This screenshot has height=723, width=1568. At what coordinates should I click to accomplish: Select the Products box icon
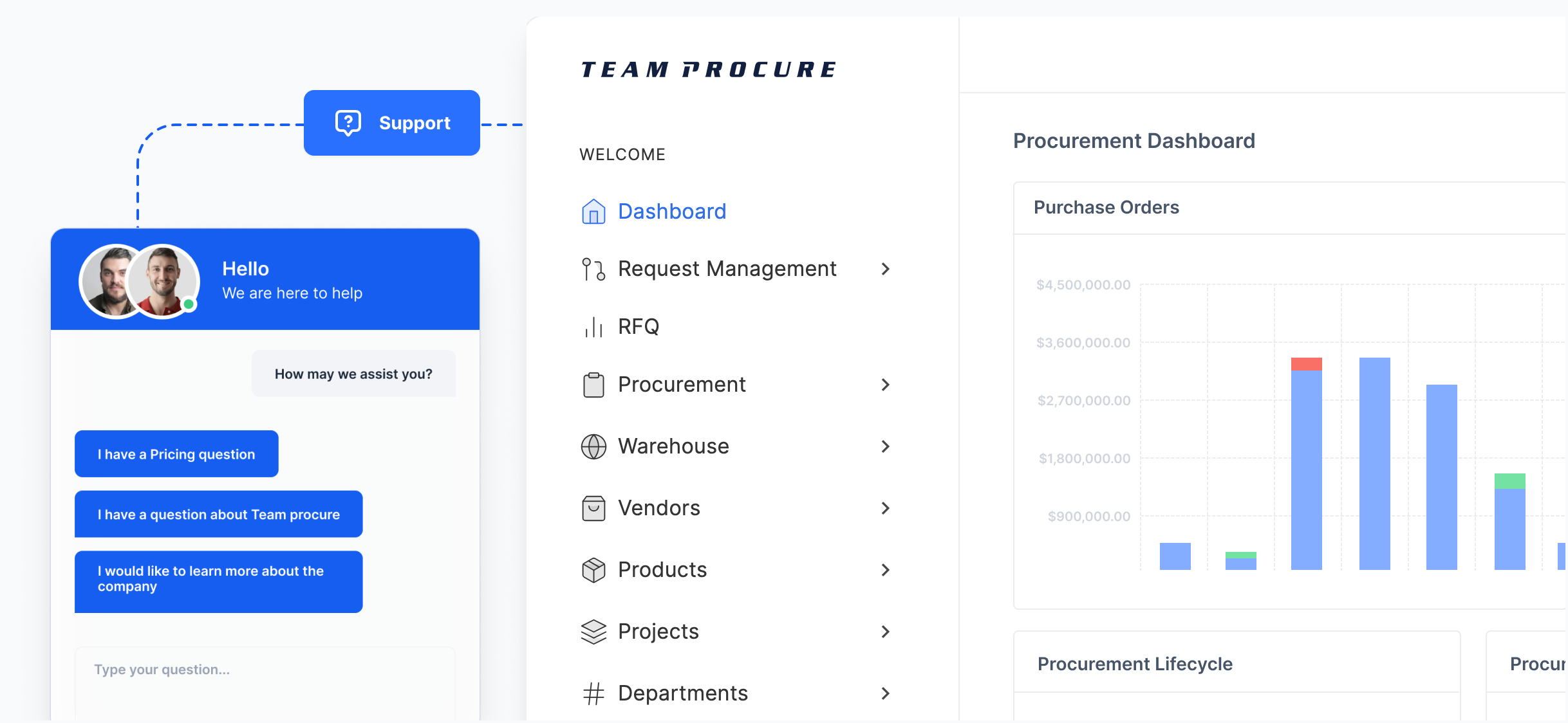[593, 569]
